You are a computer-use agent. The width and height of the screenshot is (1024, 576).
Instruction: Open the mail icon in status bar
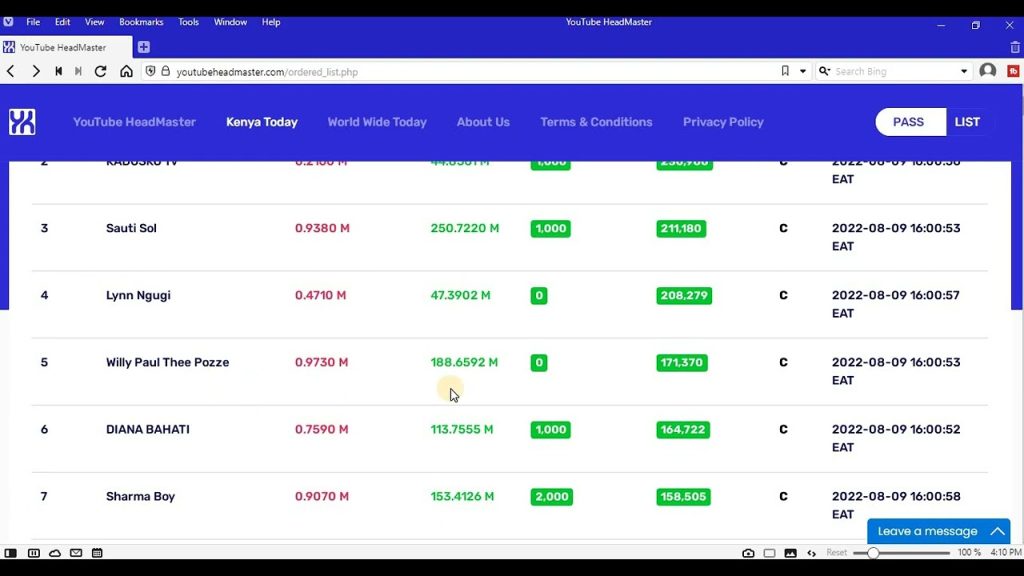point(76,553)
